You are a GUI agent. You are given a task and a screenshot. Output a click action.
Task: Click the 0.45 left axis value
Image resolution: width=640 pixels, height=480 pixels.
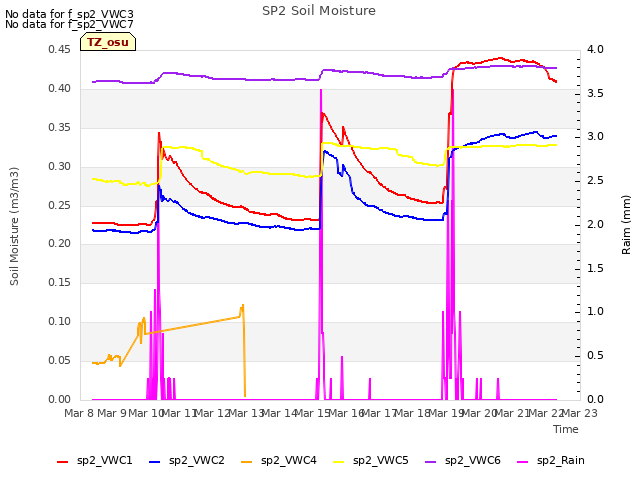[x=60, y=49]
